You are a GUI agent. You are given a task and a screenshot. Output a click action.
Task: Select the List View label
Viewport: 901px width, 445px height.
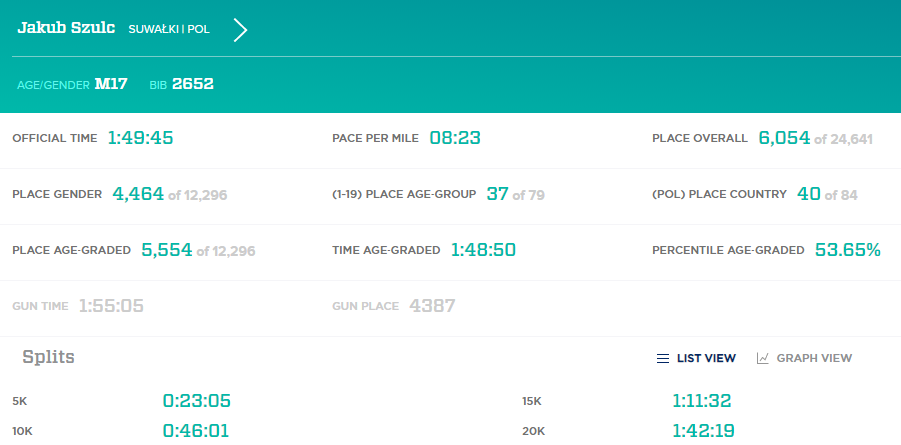click(x=706, y=358)
